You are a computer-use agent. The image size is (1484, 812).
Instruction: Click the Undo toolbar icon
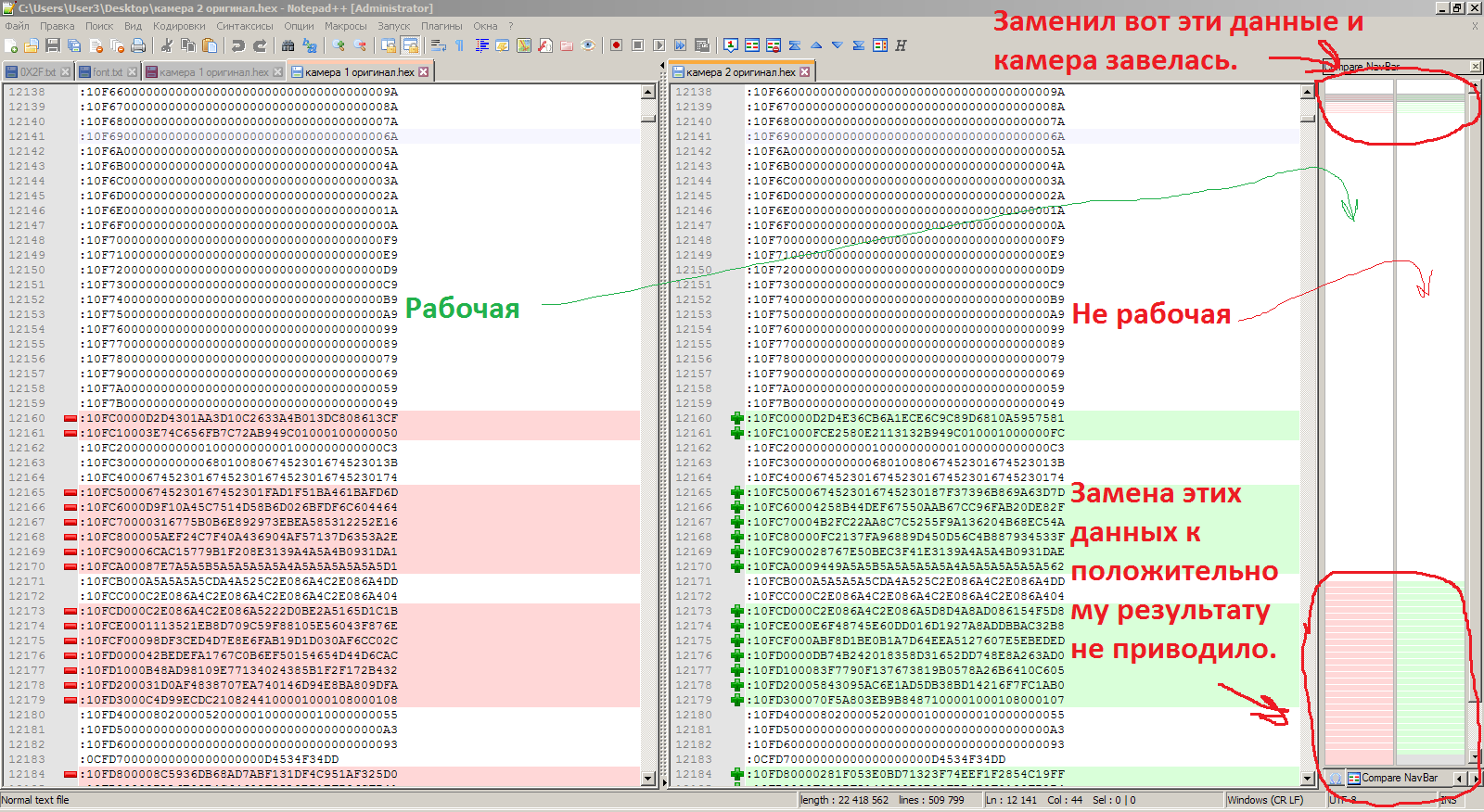pyautogui.click(x=238, y=45)
